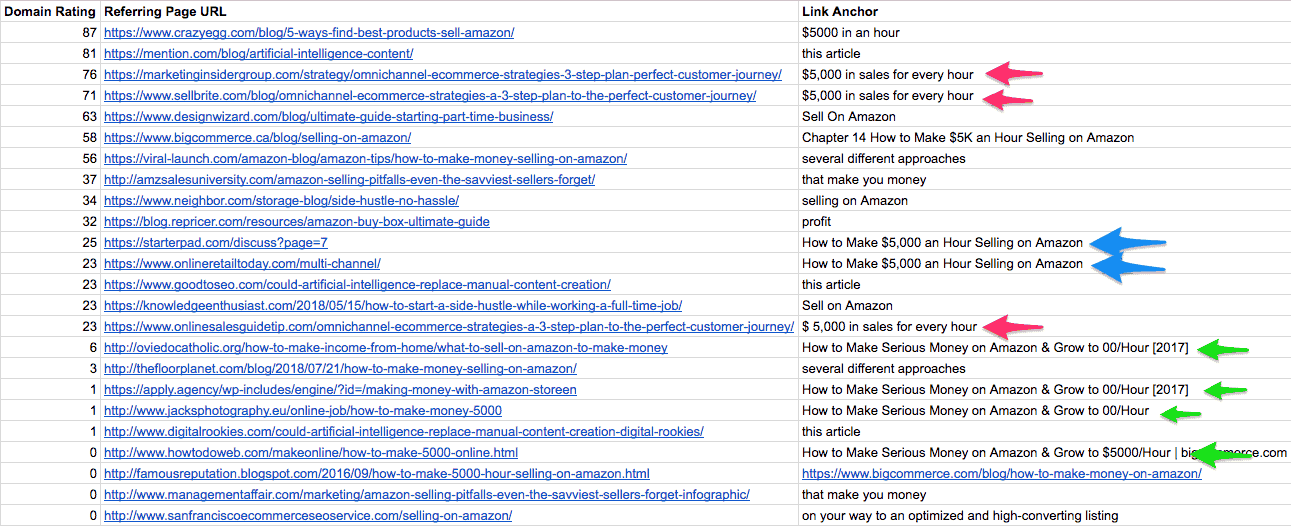The image size is (1291, 526).
Task: Open the knowledgeenthusiast.com side-hustle link
Action: point(393,305)
